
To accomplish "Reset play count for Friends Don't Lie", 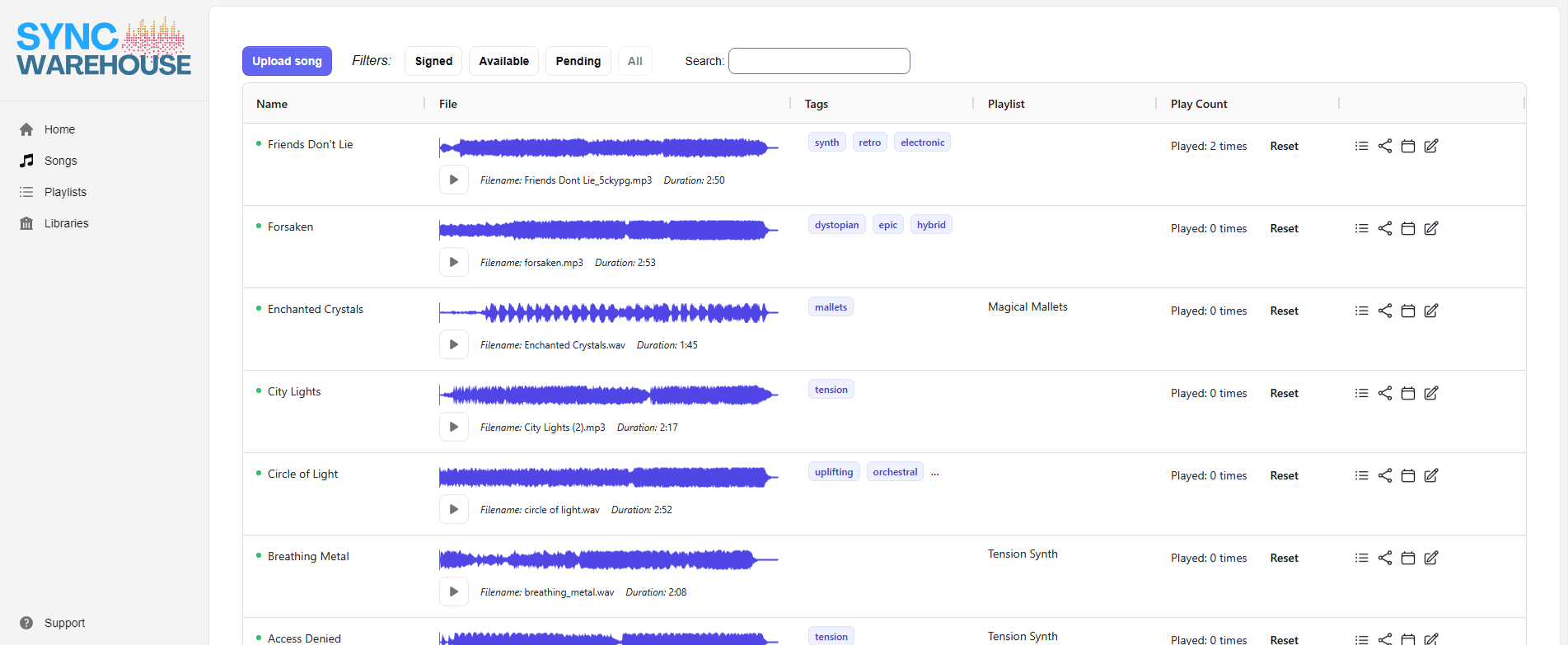I will 1284,146.
